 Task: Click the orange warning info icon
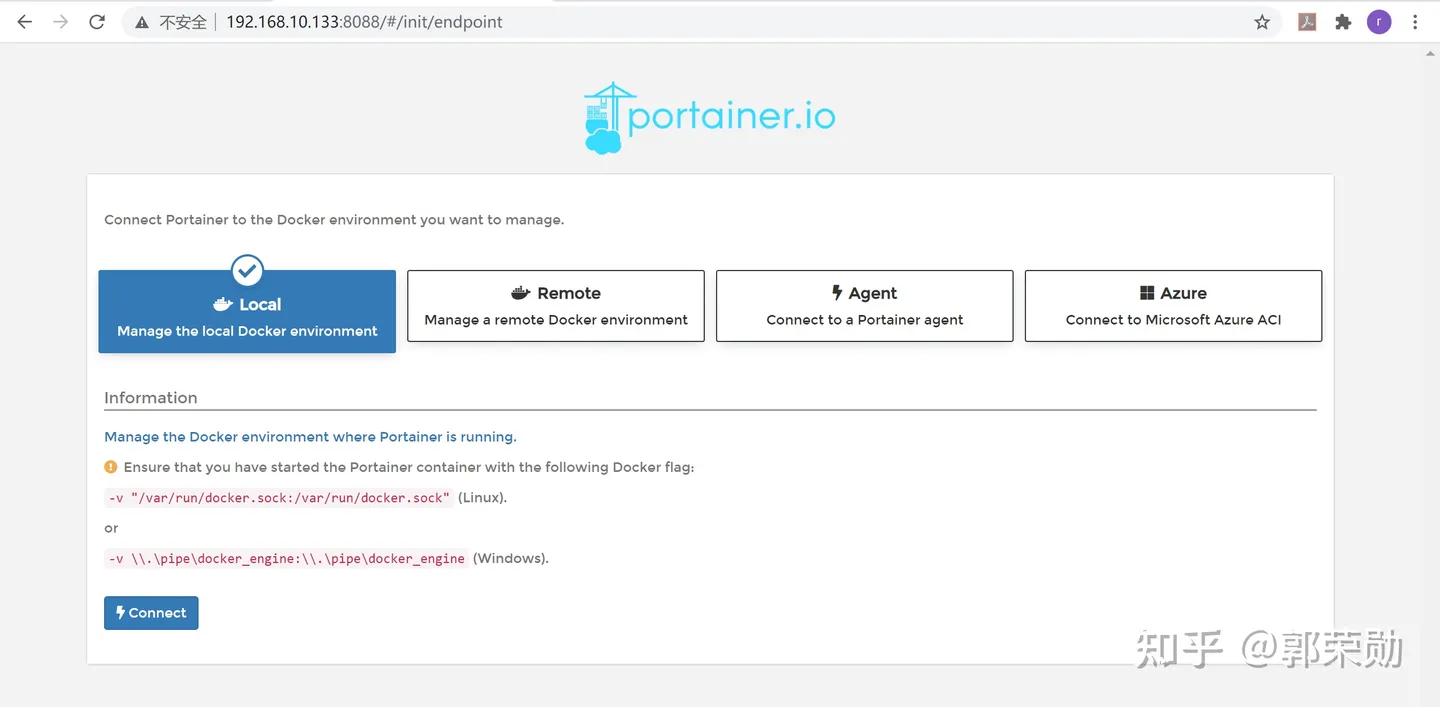pos(111,467)
